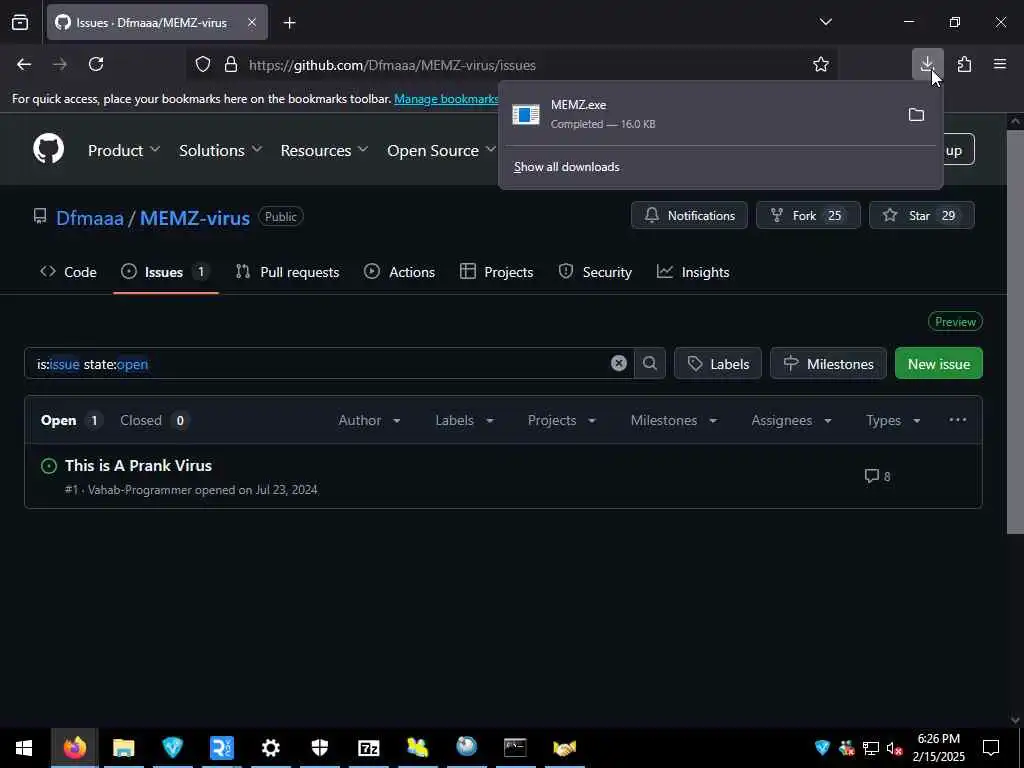
Task: Switch to the Code tab
Action: click(69, 272)
